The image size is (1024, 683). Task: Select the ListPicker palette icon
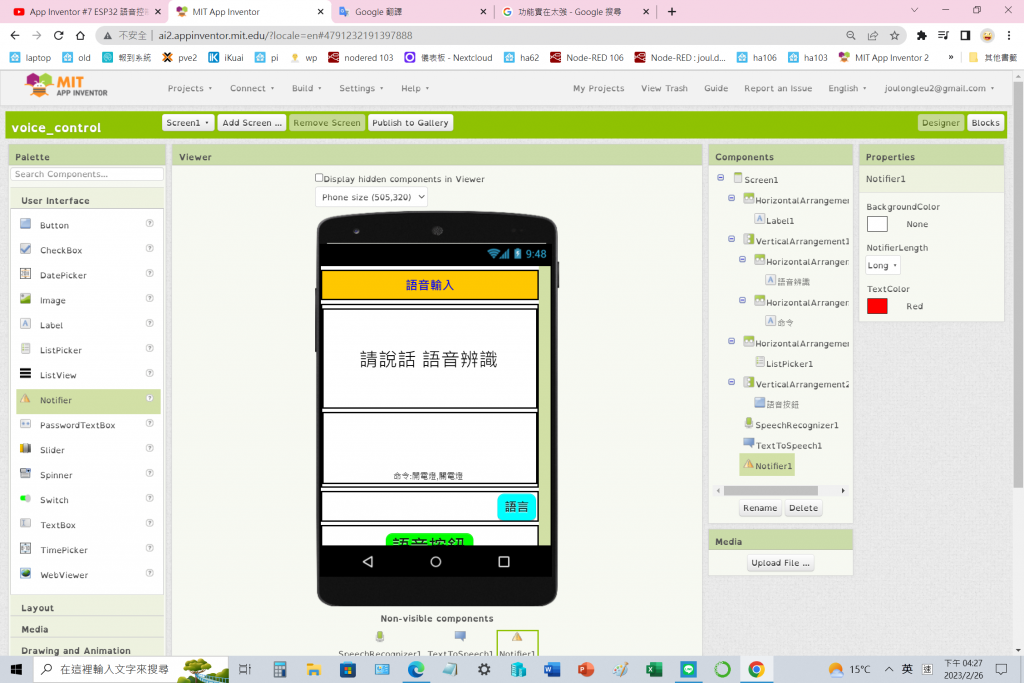[x=25, y=349]
